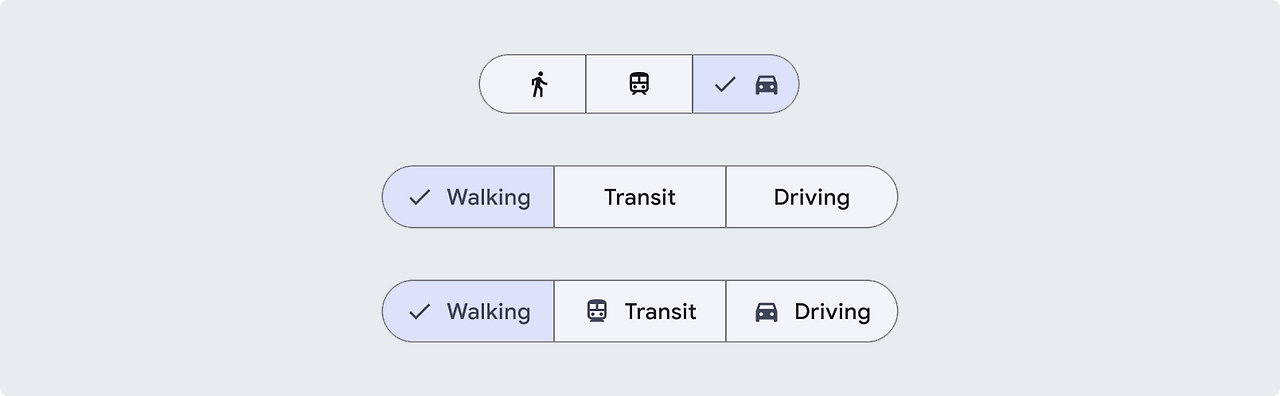Toggle Transit in the text-only segmented button
Screen dimensions: 1280x396
pyautogui.click(x=640, y=197)
